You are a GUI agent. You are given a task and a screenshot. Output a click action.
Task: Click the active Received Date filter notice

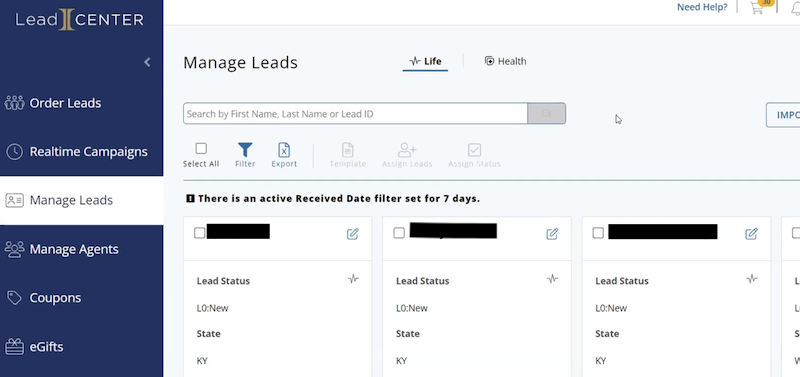tap(339, 198)
